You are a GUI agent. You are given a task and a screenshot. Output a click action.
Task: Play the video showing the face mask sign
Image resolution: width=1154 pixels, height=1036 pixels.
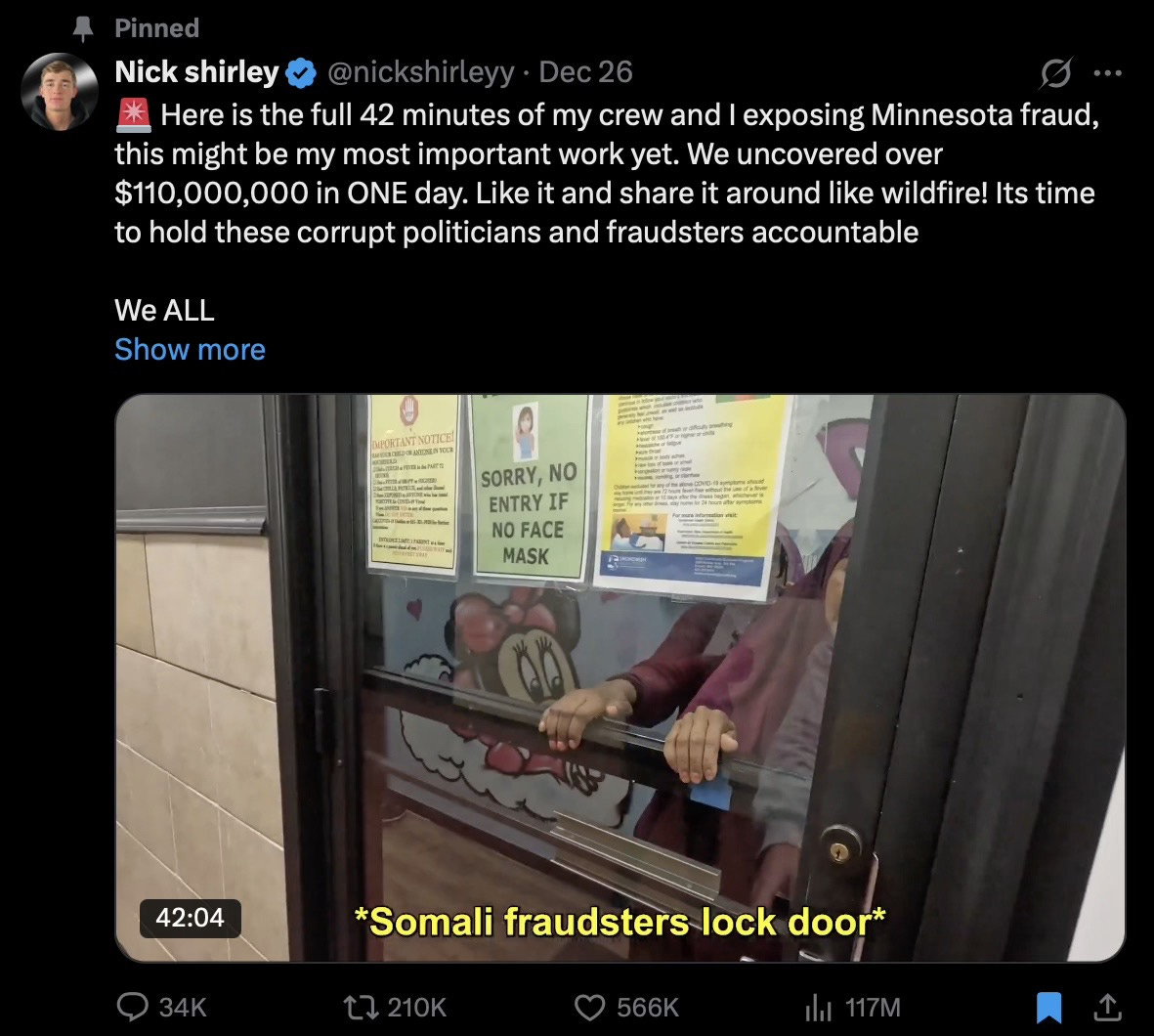tap(620, 678)
